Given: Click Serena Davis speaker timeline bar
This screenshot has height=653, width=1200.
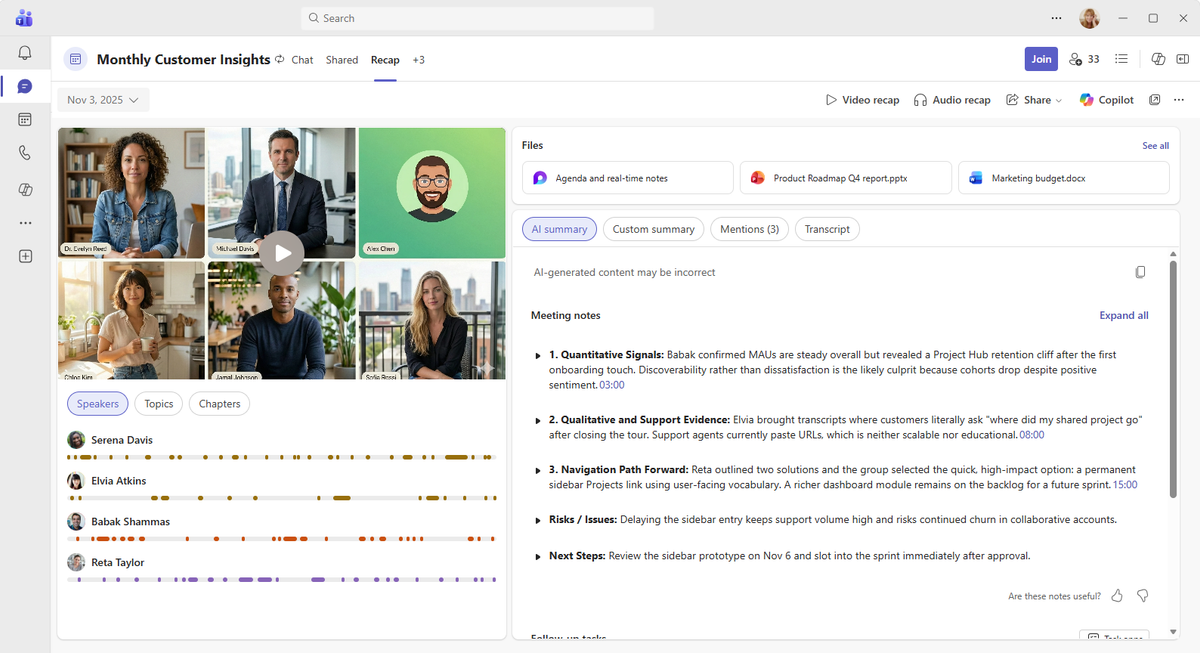Looking at the screenshot, I should tap(281, 457).
